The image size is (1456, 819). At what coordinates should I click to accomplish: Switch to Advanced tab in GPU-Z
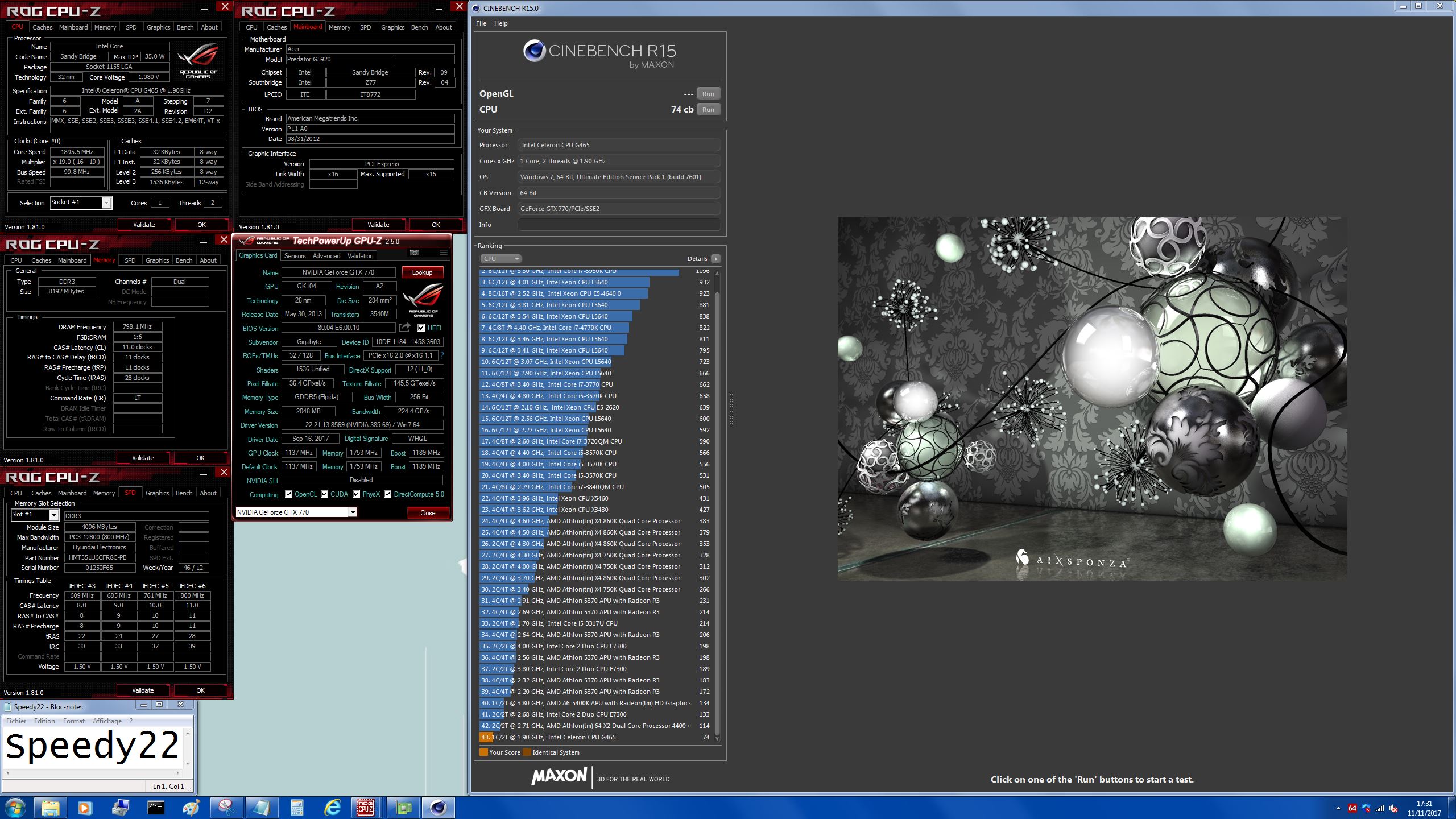(x=326, y=256)
